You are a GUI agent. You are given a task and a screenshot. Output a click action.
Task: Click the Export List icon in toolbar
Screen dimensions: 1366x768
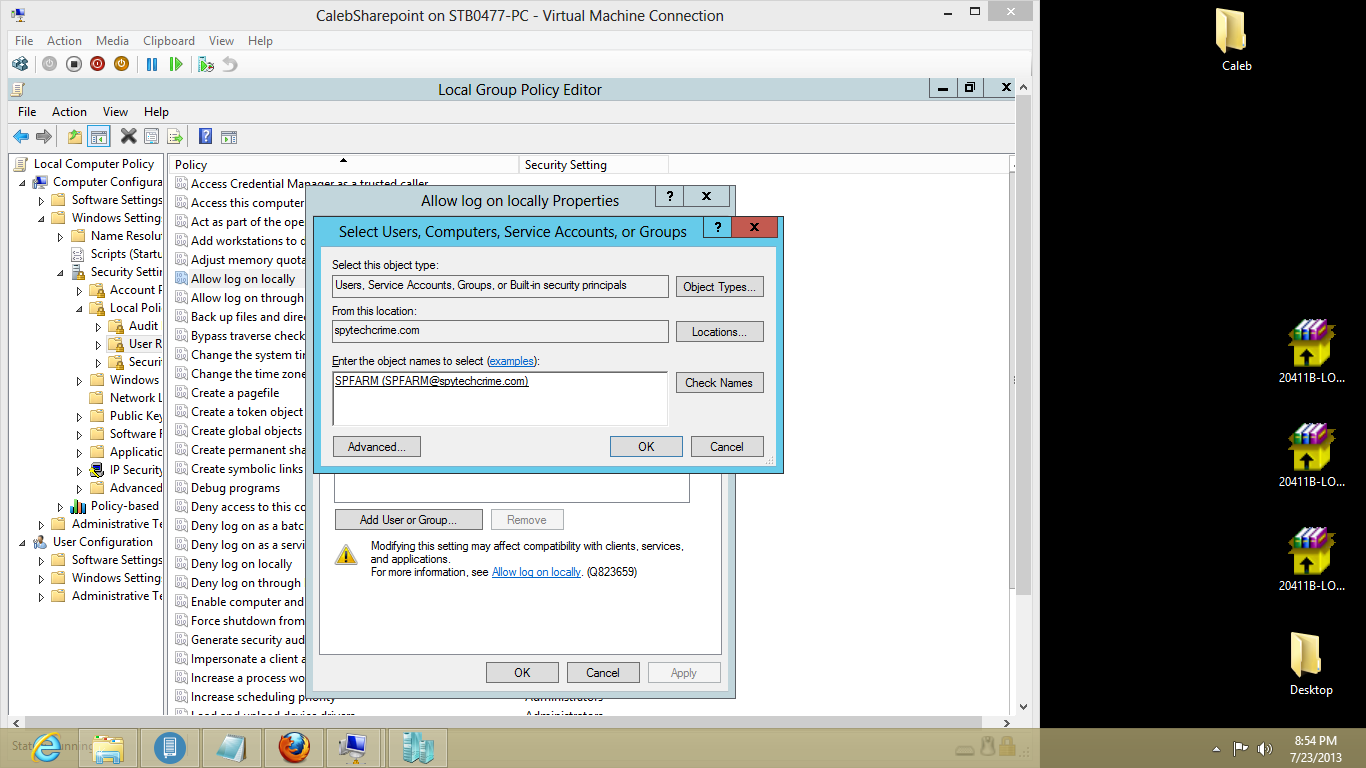click(x=175, y=137)
